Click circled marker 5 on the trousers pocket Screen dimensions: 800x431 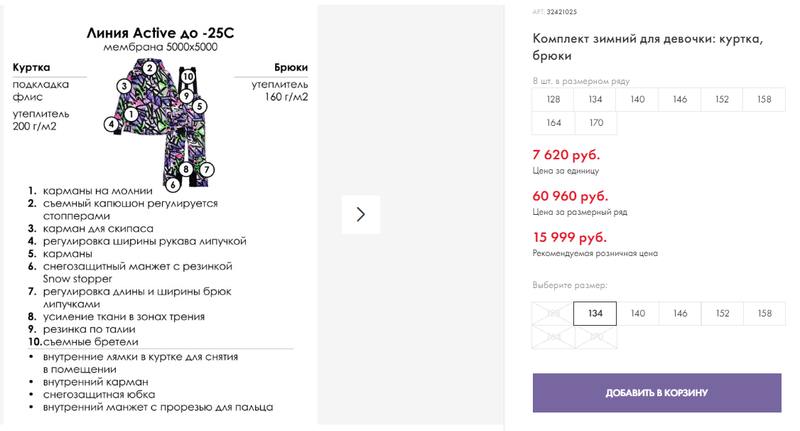click(199, 106)
